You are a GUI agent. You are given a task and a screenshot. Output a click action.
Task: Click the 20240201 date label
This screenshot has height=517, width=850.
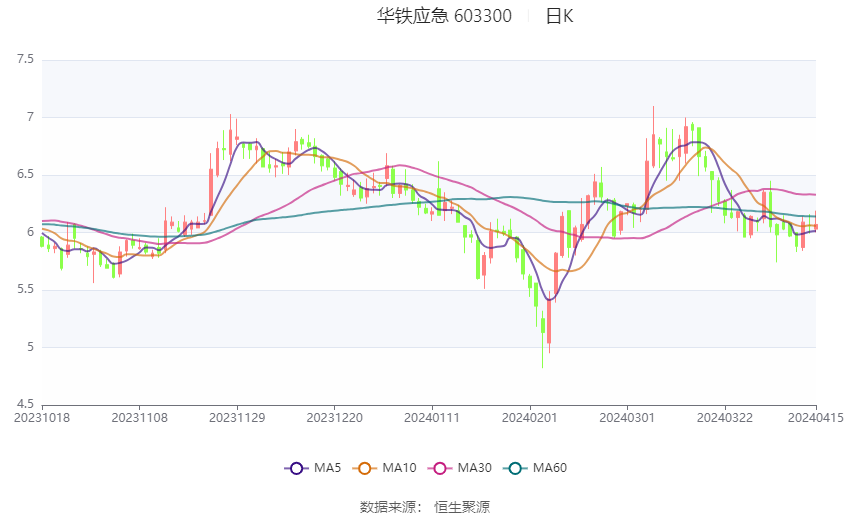pos(530,417)
